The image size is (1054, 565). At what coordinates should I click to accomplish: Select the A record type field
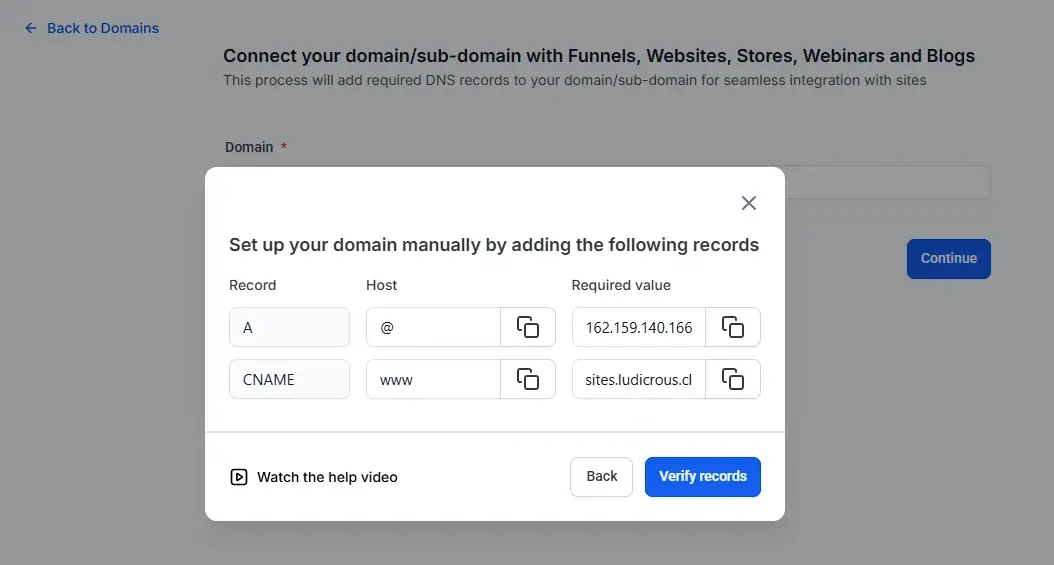tap(289, 327)
